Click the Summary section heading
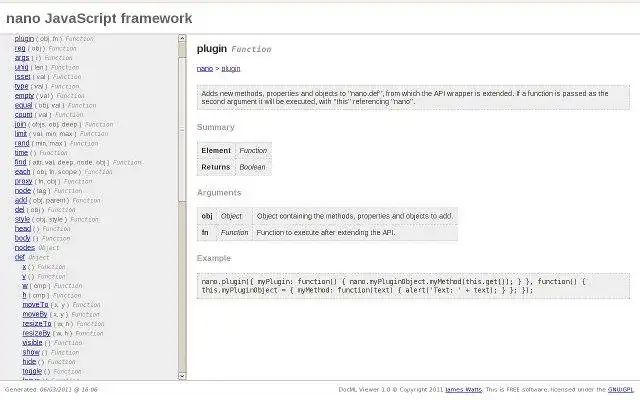The width and height of the screenshot is (640, 400). (216, 127)
